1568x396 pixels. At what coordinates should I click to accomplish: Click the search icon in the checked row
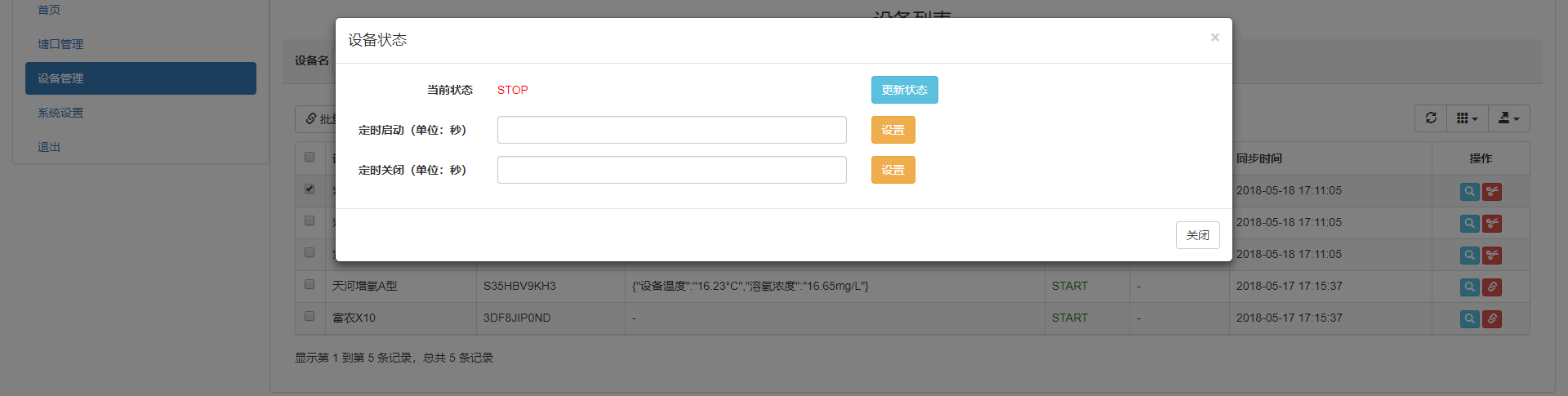tap(1469, 191)
